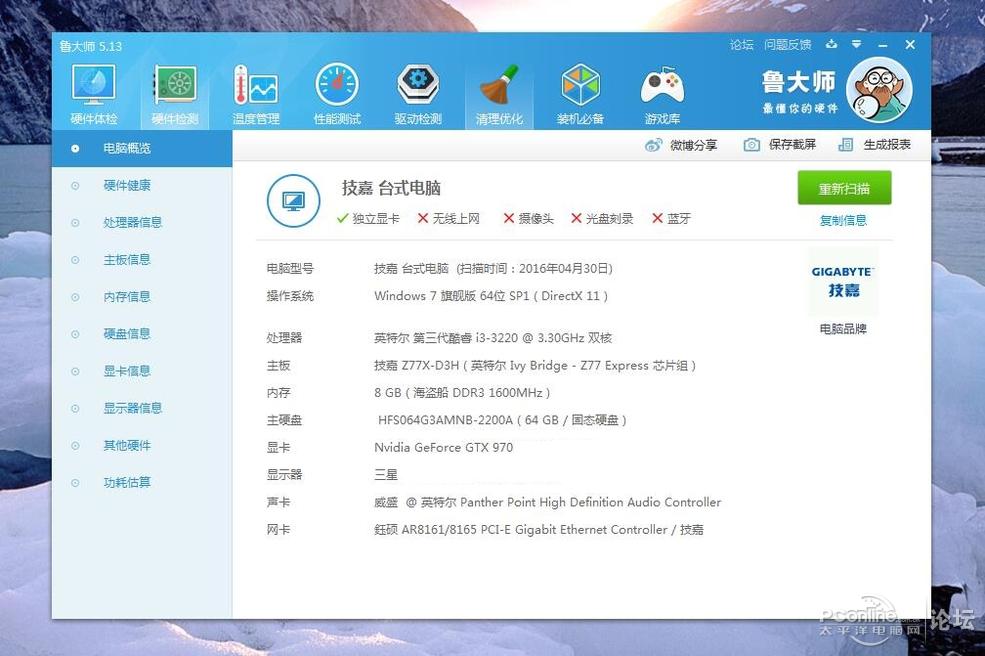Click the processor value i3-3220 @ 3.30GHz
Image resolution: width=985 pixels, height=656 pixels.
pyautogui.click(x=493, y=338)
